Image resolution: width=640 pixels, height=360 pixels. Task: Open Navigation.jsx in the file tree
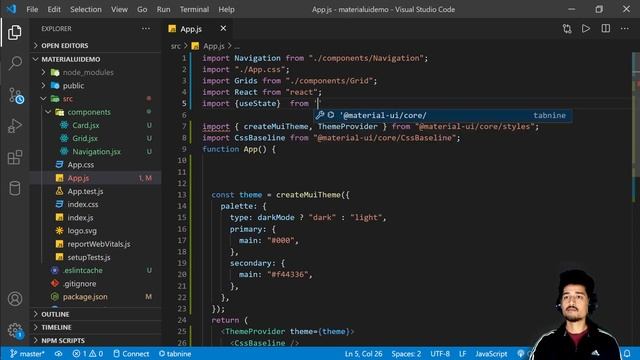tap(96, 151)
